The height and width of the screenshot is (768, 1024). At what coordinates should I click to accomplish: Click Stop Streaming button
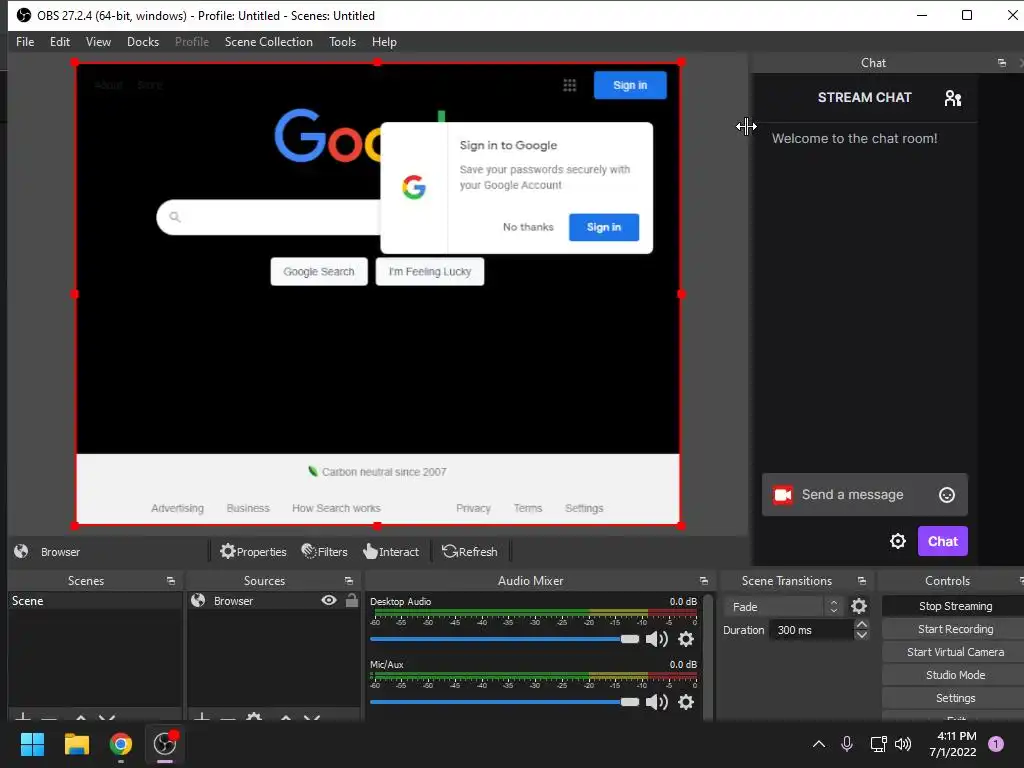click(955, 606)
